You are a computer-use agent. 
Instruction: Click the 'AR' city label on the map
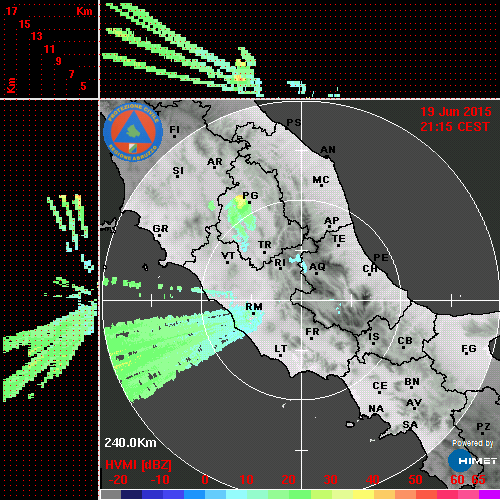tap(214, 162)
